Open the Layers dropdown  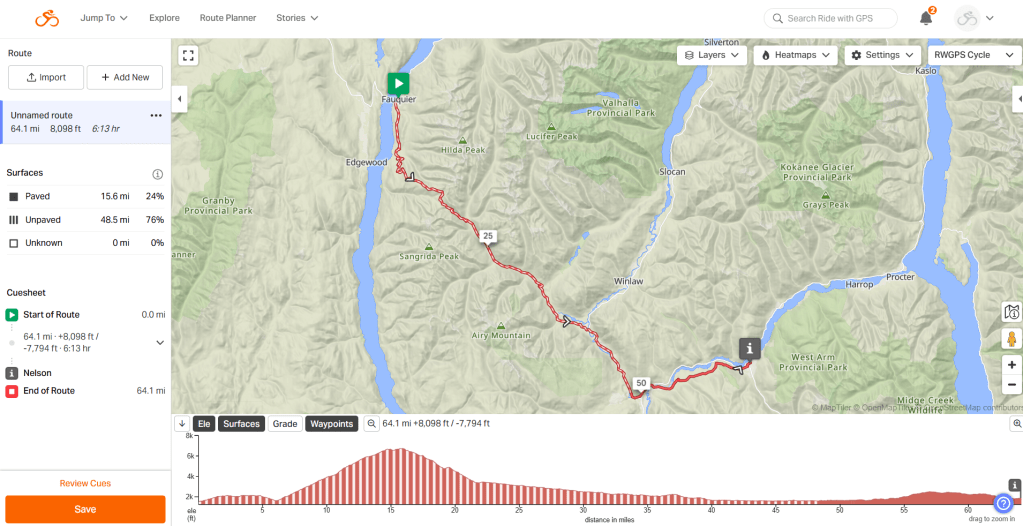pyautogui.click(x=711, y=55)
